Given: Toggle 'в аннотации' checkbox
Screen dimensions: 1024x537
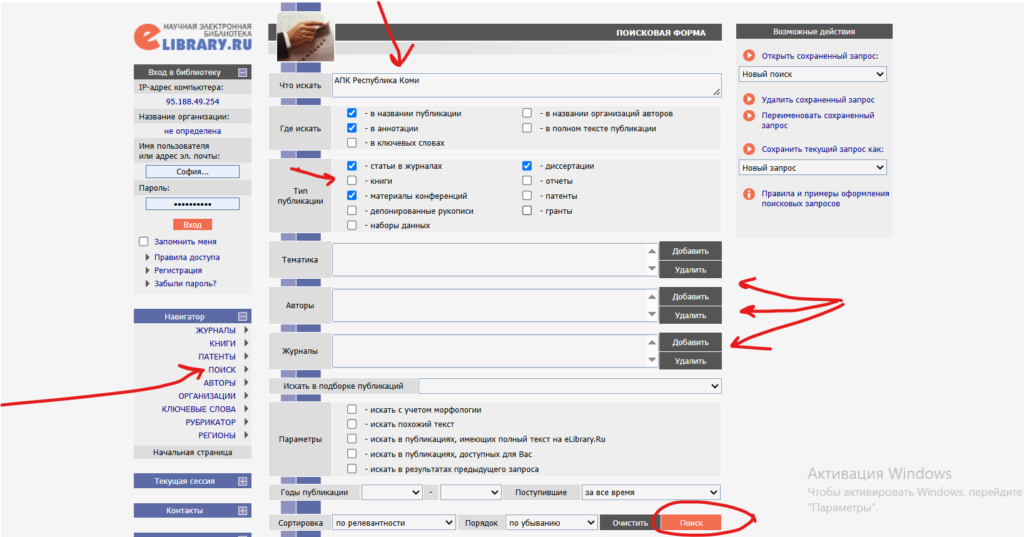Looking at the screenshot, I should [352, 128].
